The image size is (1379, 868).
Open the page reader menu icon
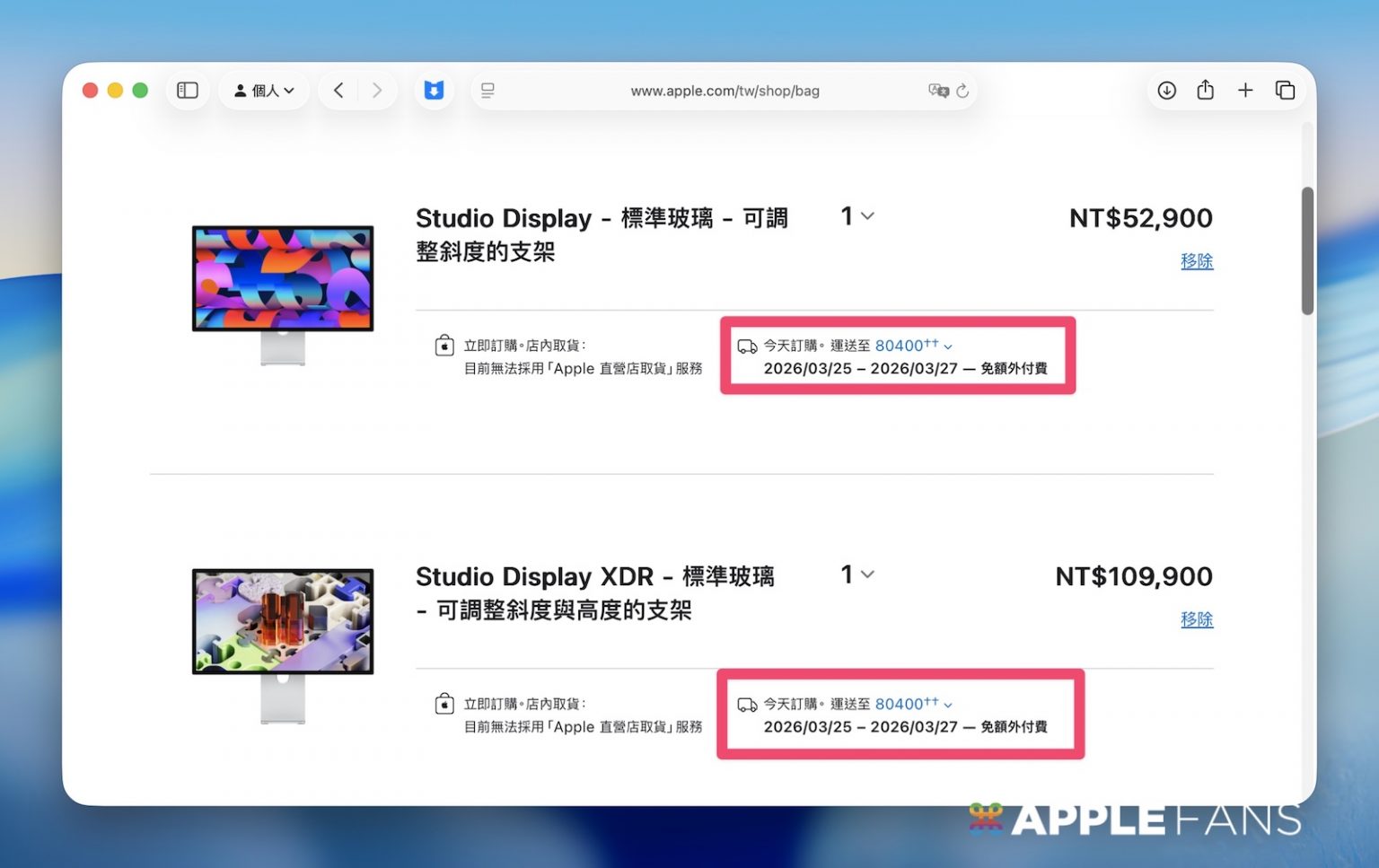pos(487,91)
